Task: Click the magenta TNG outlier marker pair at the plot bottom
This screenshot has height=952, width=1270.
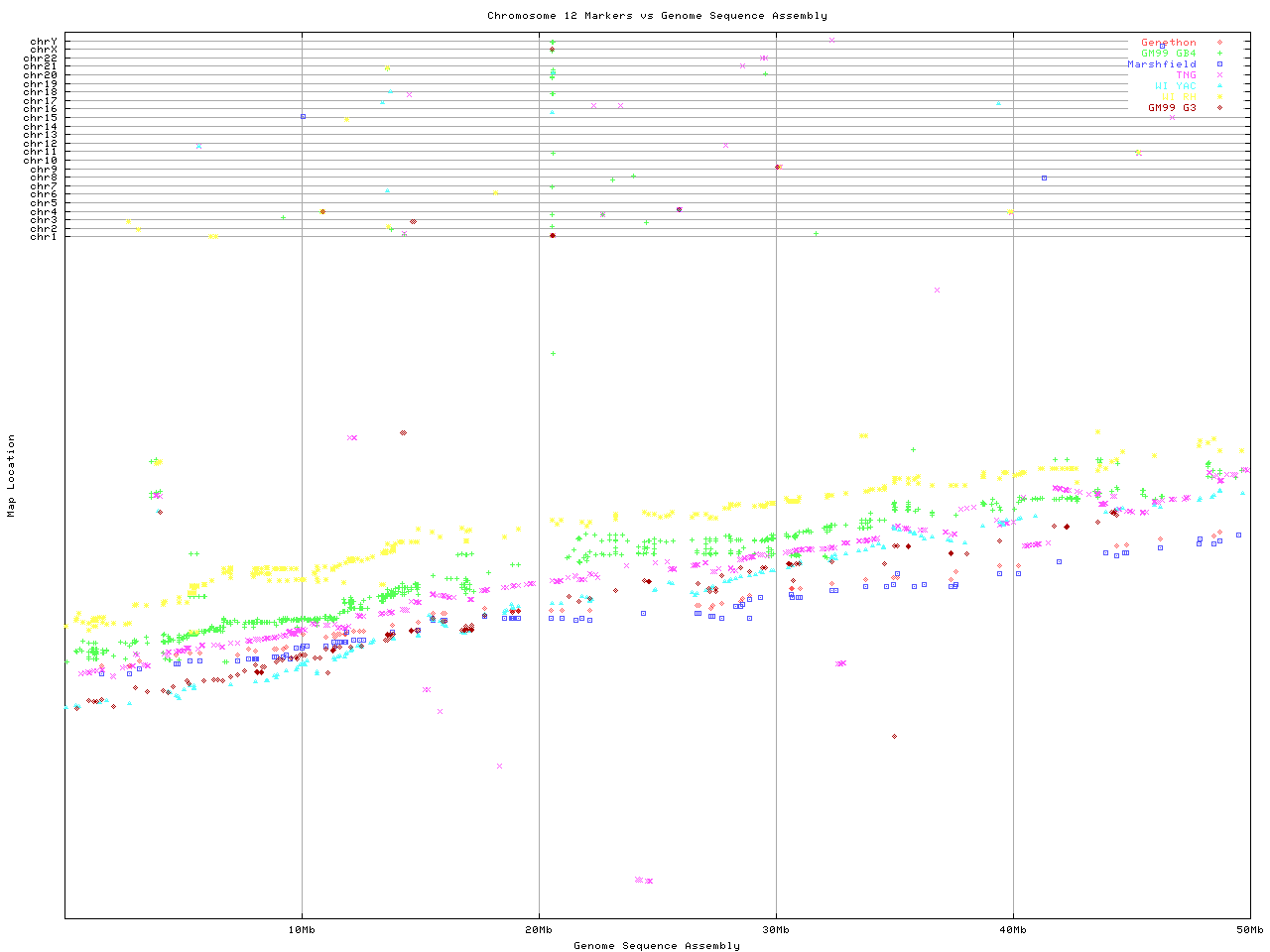Action: click(x=644, y=880)
